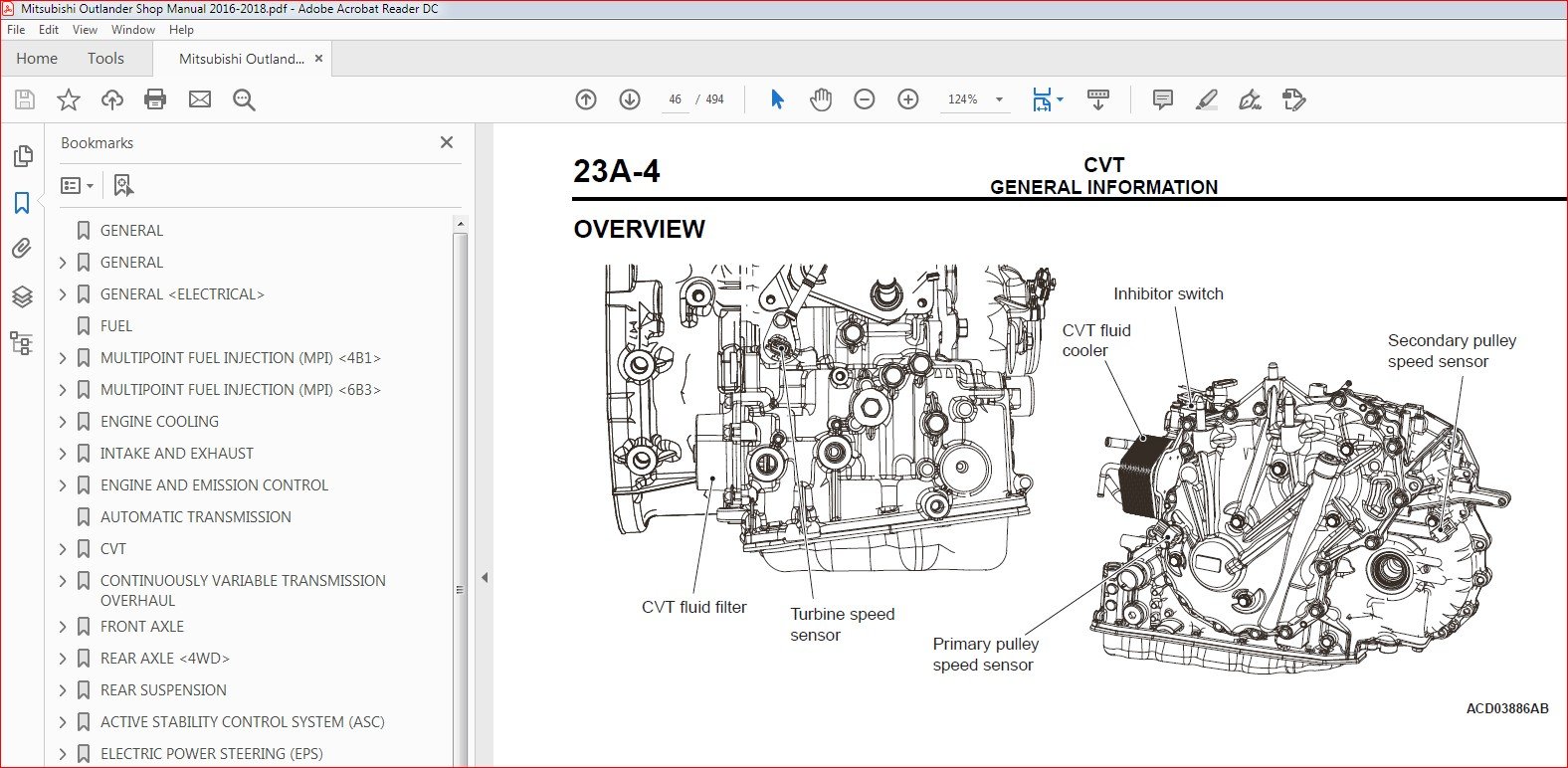Open the Page Thumbnails panel icon
Image resolution: width=1568 pixels, height=768 pixels.
coord(22,156)
